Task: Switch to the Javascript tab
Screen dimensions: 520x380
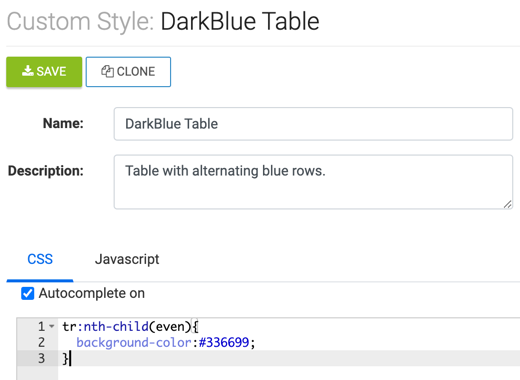Action: (127, 259)
